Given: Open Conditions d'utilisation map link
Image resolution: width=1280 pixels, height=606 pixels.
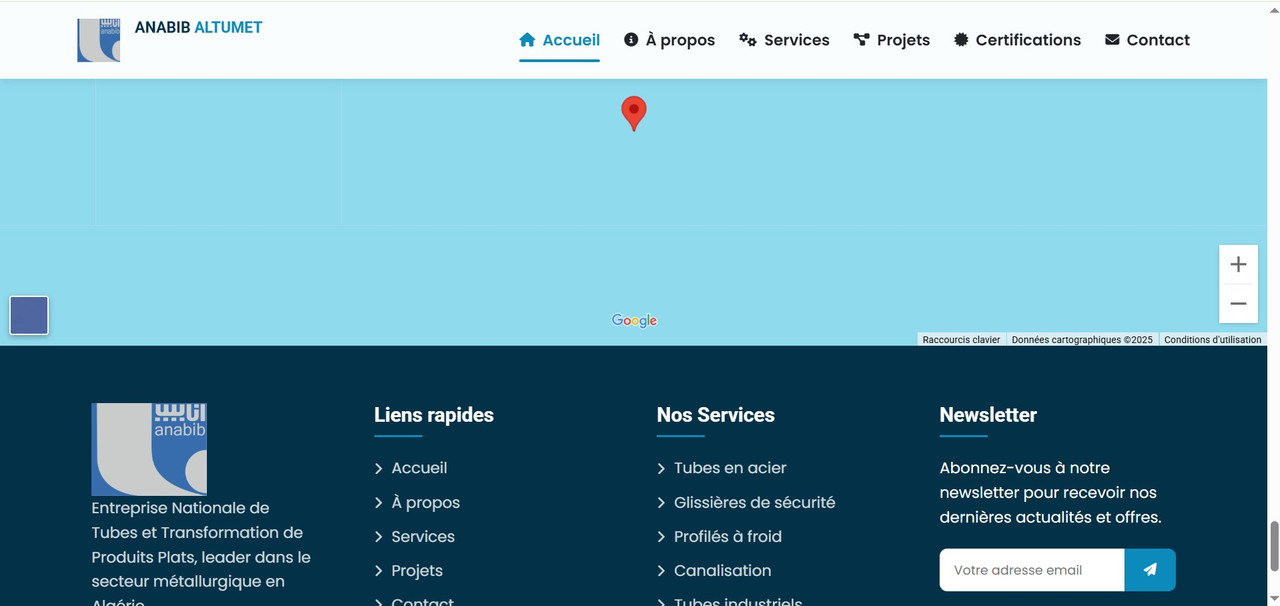Looking at the screenshot, I should click(1213, 340).
